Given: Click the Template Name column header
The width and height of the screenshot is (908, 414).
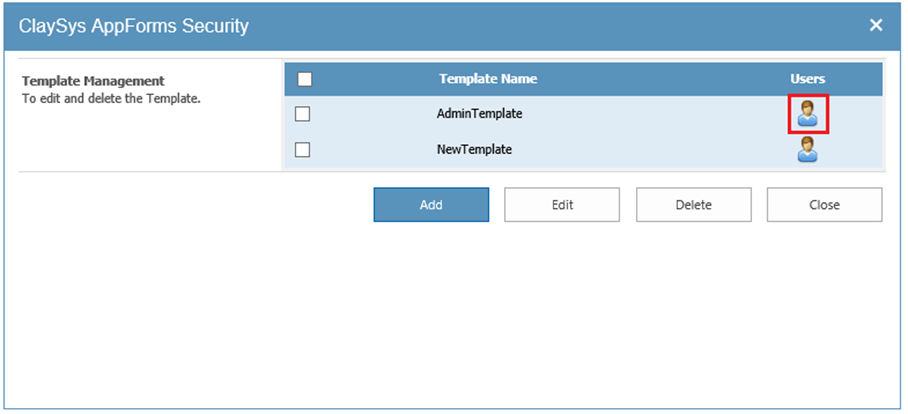Looking at the screenshot, I should (488, 79).
